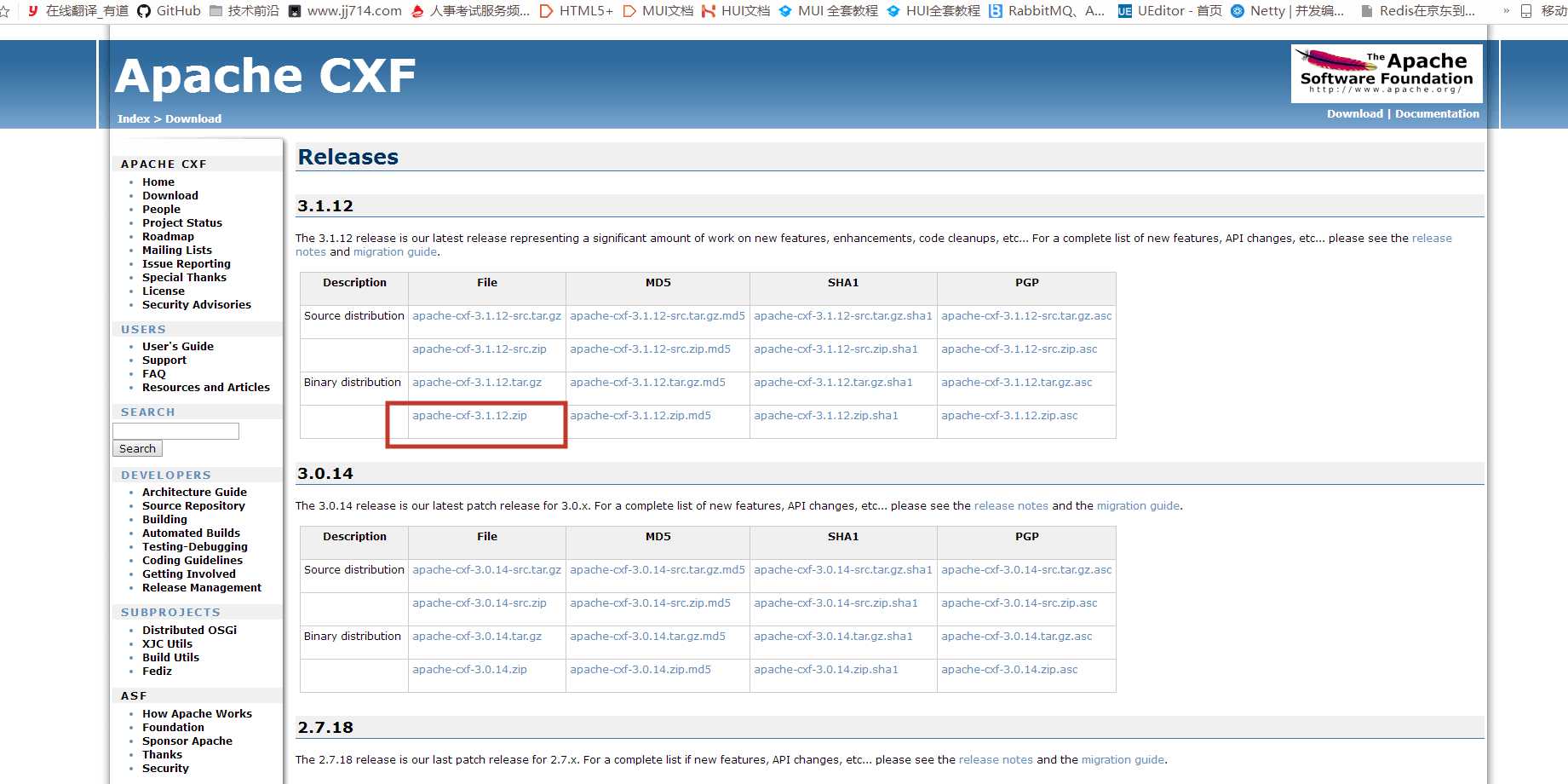Click the Index breadcrumb link
This screenshot has height=784, width=1568.
click(134, 118)
